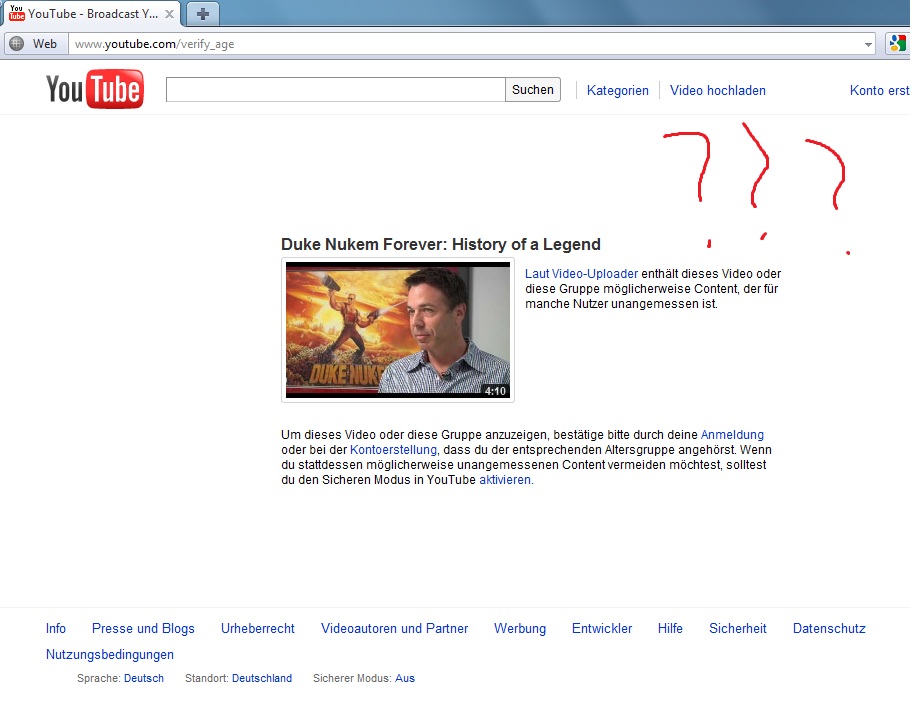Screen dimensions: 912x715
Task: Click the video title Duke Nukem Forever heading
Action: (440, 244)
